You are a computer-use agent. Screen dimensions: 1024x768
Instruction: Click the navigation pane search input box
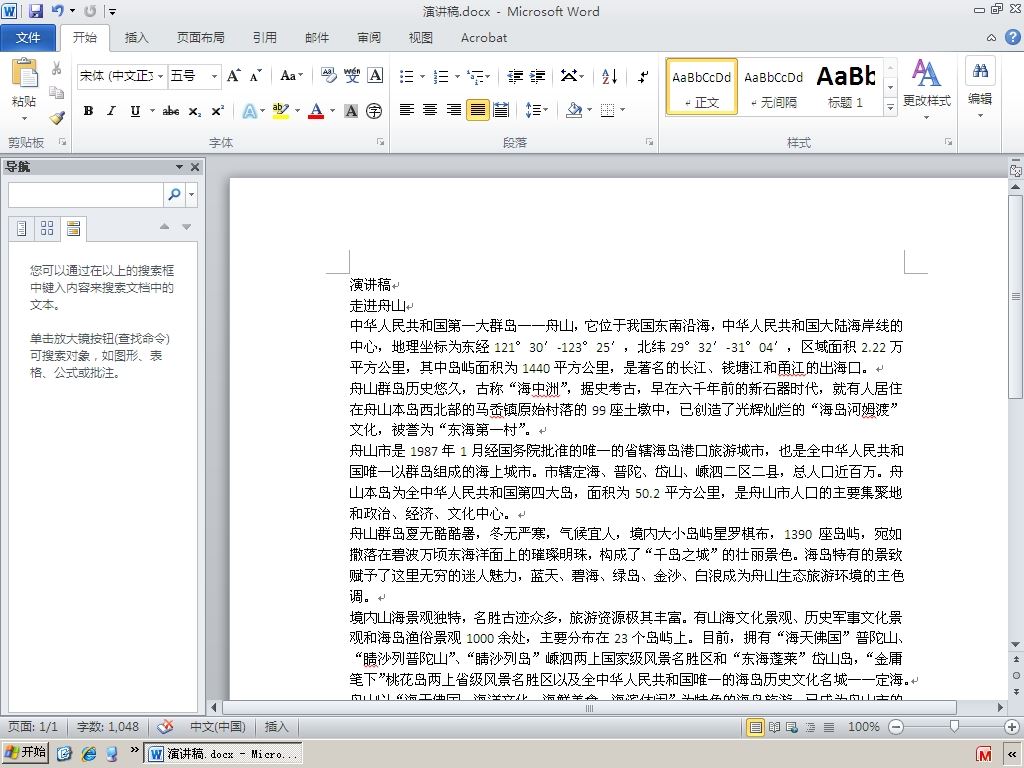(x=86, y=195)
